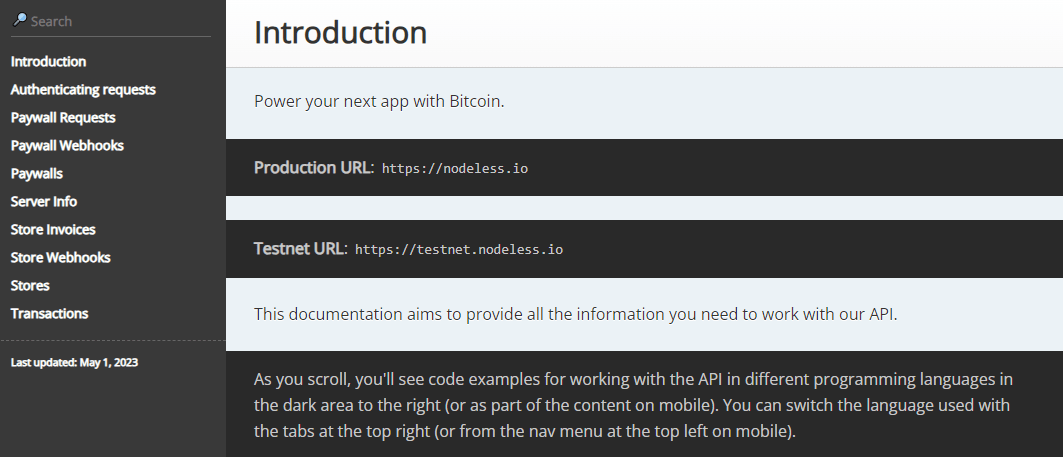
Task: Click the https://nodeless.io production URL
Action: (x=455, y=169)
